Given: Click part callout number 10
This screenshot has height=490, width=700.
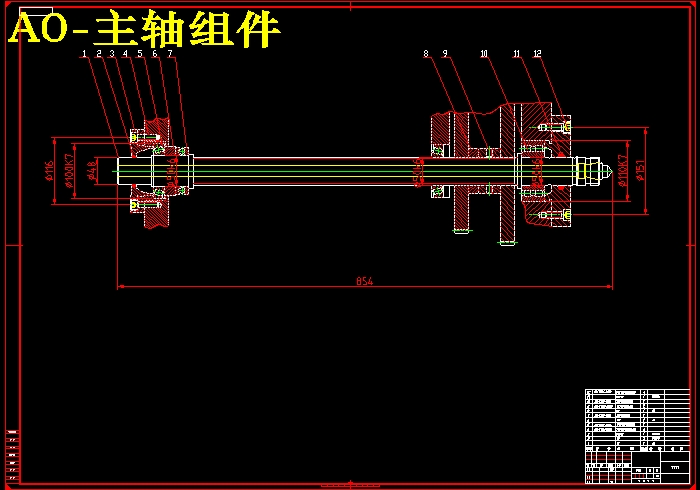Looking at the screenshot, I should (x=484, y=54).
